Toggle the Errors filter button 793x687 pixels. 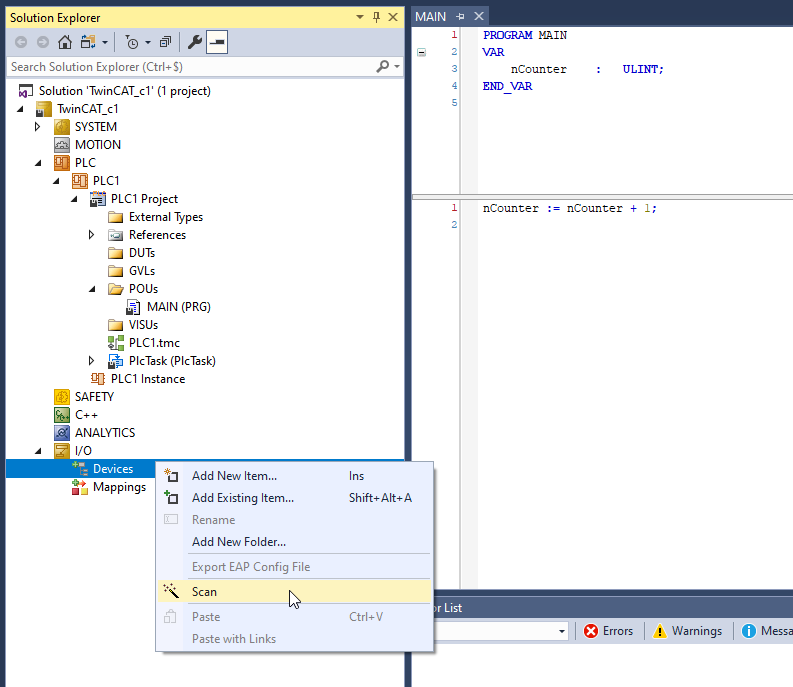(x=609, y=631)
